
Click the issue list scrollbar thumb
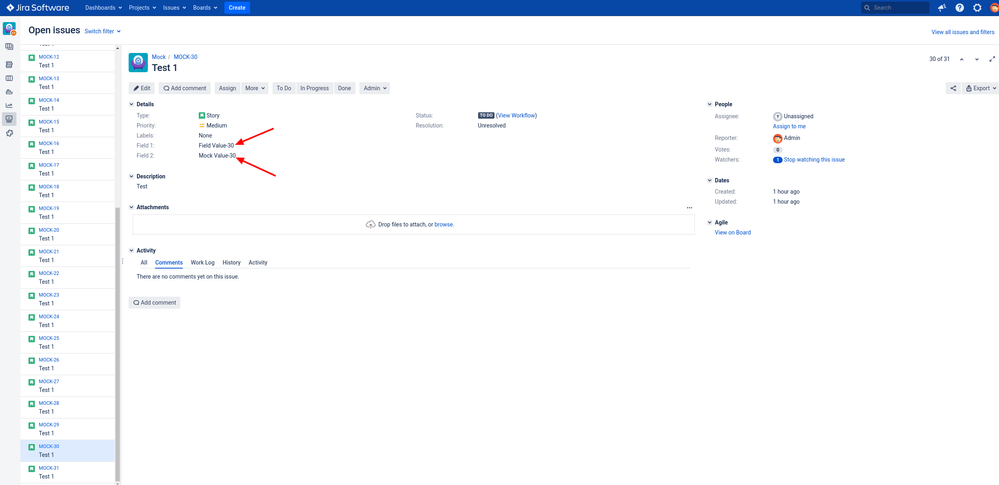click(x=117, y=344)
